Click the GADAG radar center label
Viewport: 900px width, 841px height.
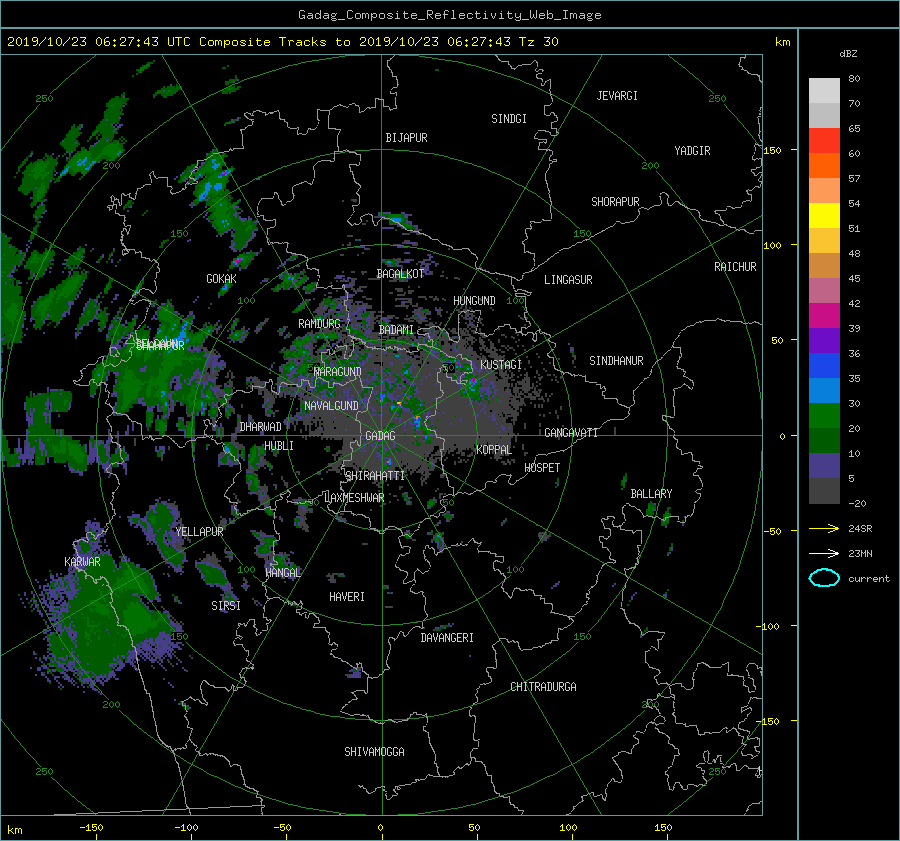(x=380, y=436)
